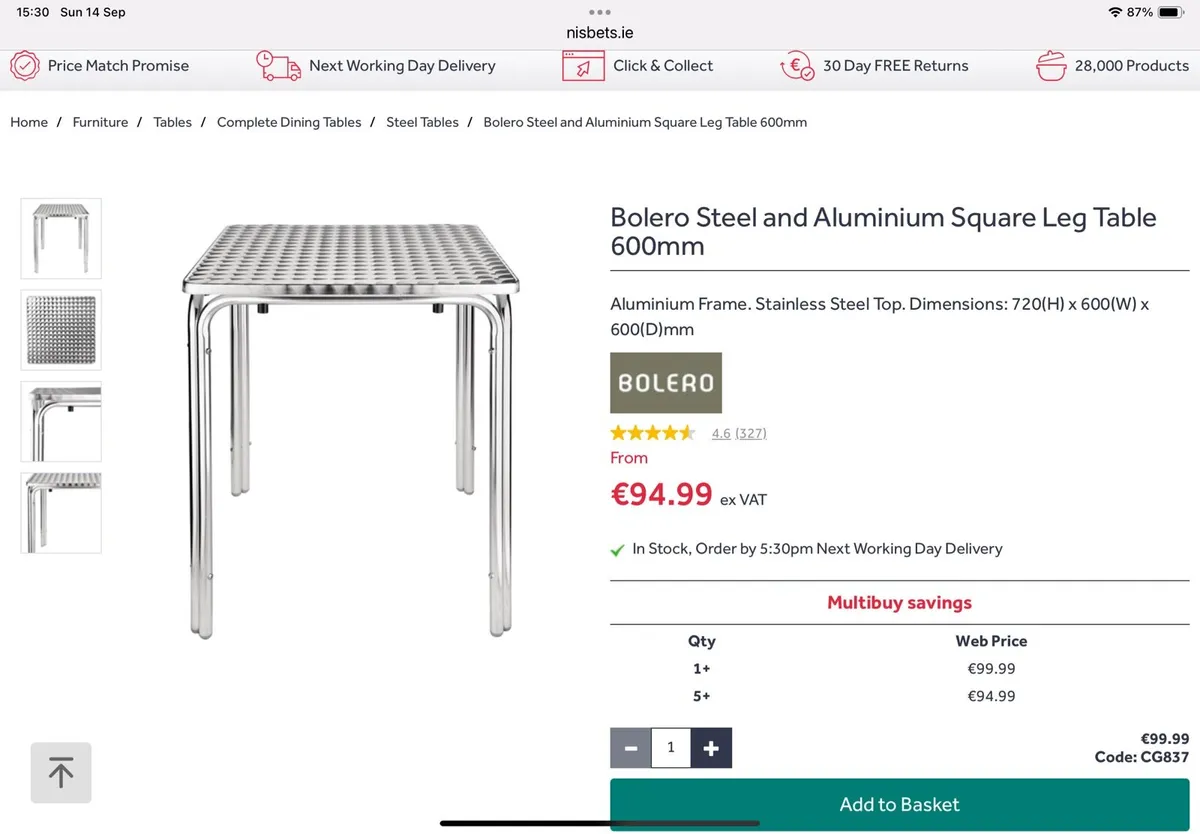Click the green in-stock checkmark icon
Image resolution: width=1200 pixels, height=834 pixels.
[x=617, y=549]
